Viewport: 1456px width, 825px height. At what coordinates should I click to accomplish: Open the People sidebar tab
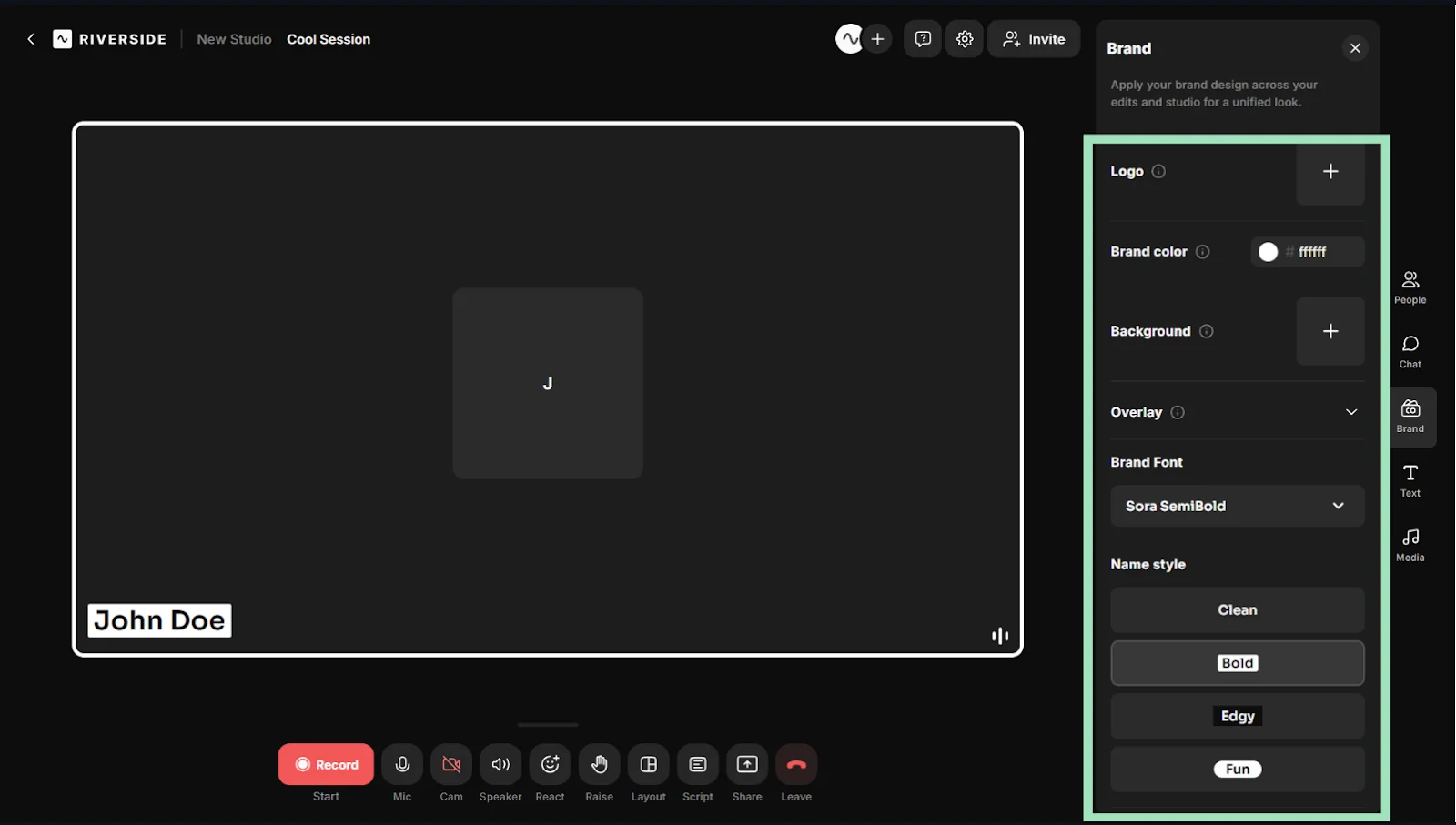tap(1410, 287)
